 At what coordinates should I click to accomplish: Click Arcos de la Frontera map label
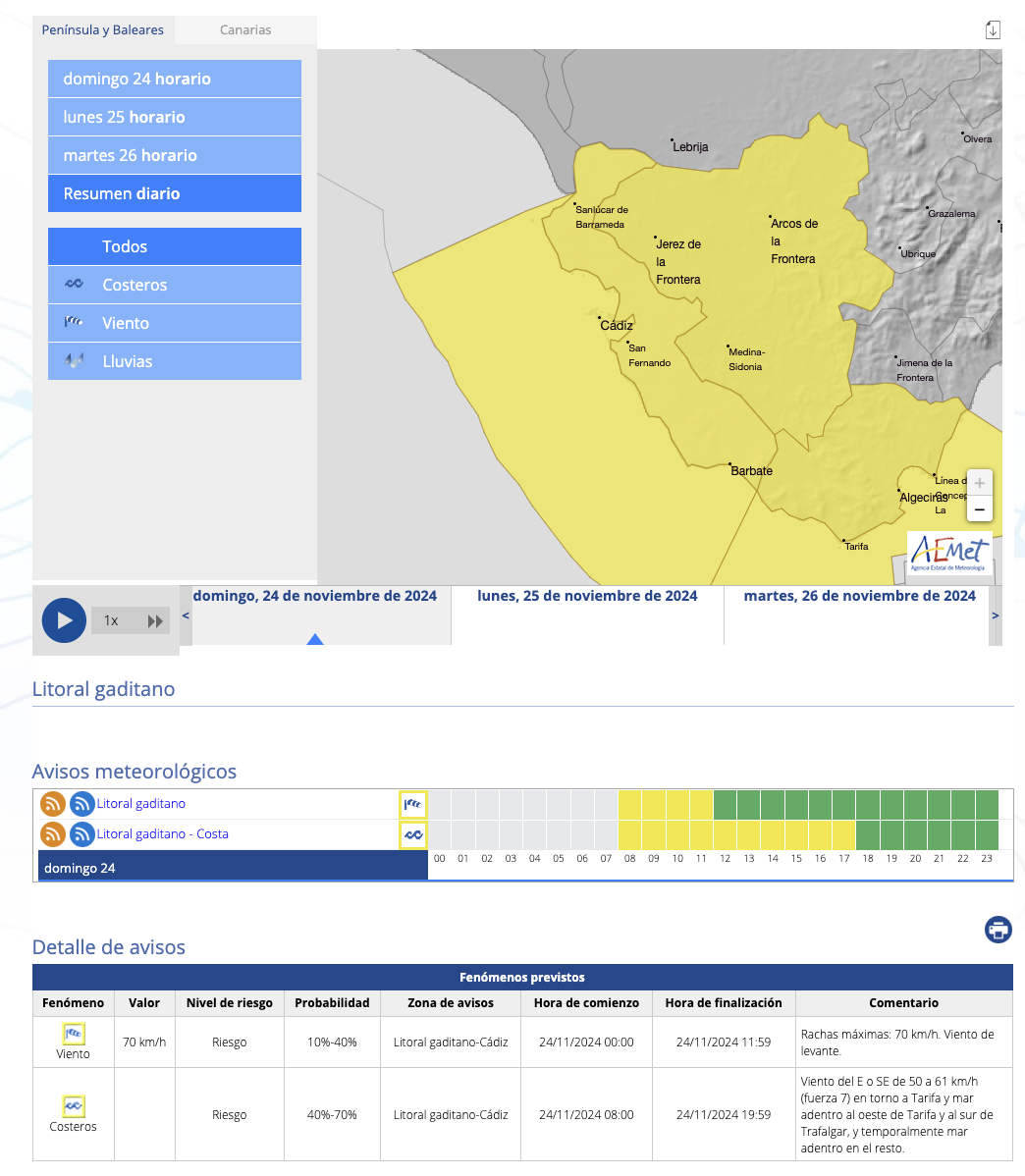(x=794, y=241)
